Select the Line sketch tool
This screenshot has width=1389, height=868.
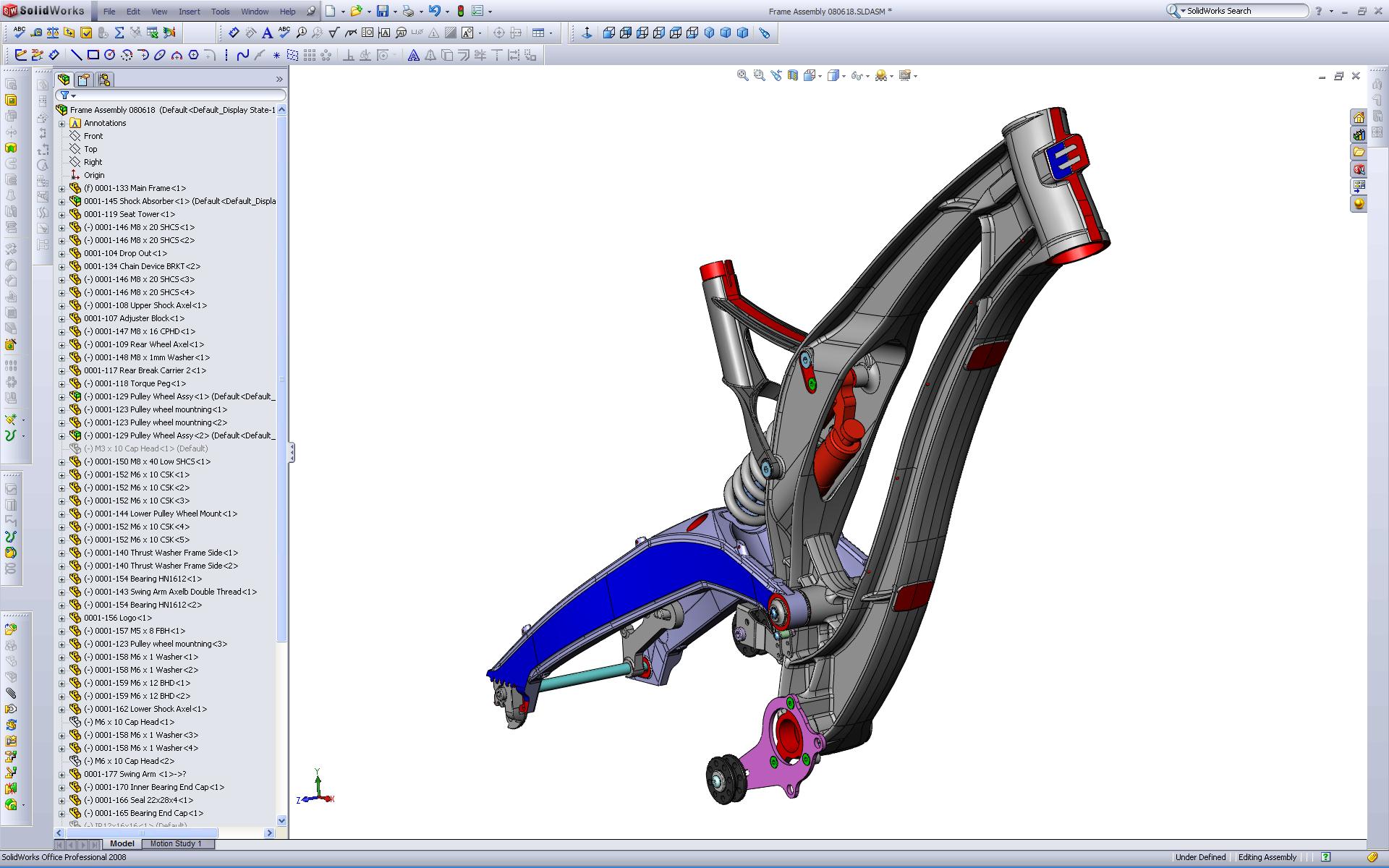click(x=76, y=55)
